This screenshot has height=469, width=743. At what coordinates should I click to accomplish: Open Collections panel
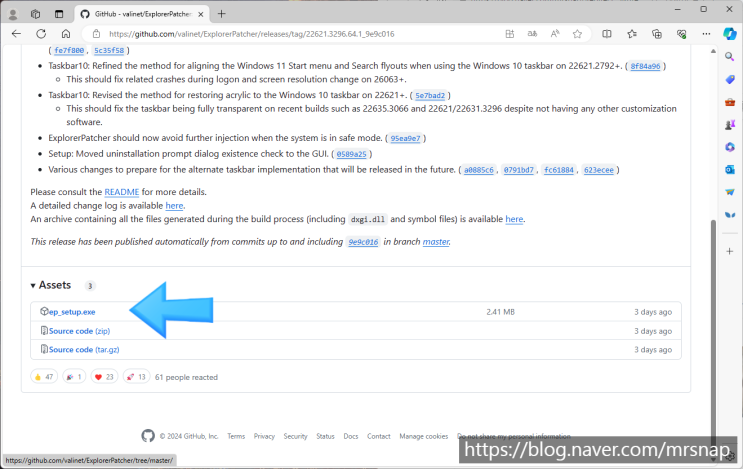(x=657, y=34)
